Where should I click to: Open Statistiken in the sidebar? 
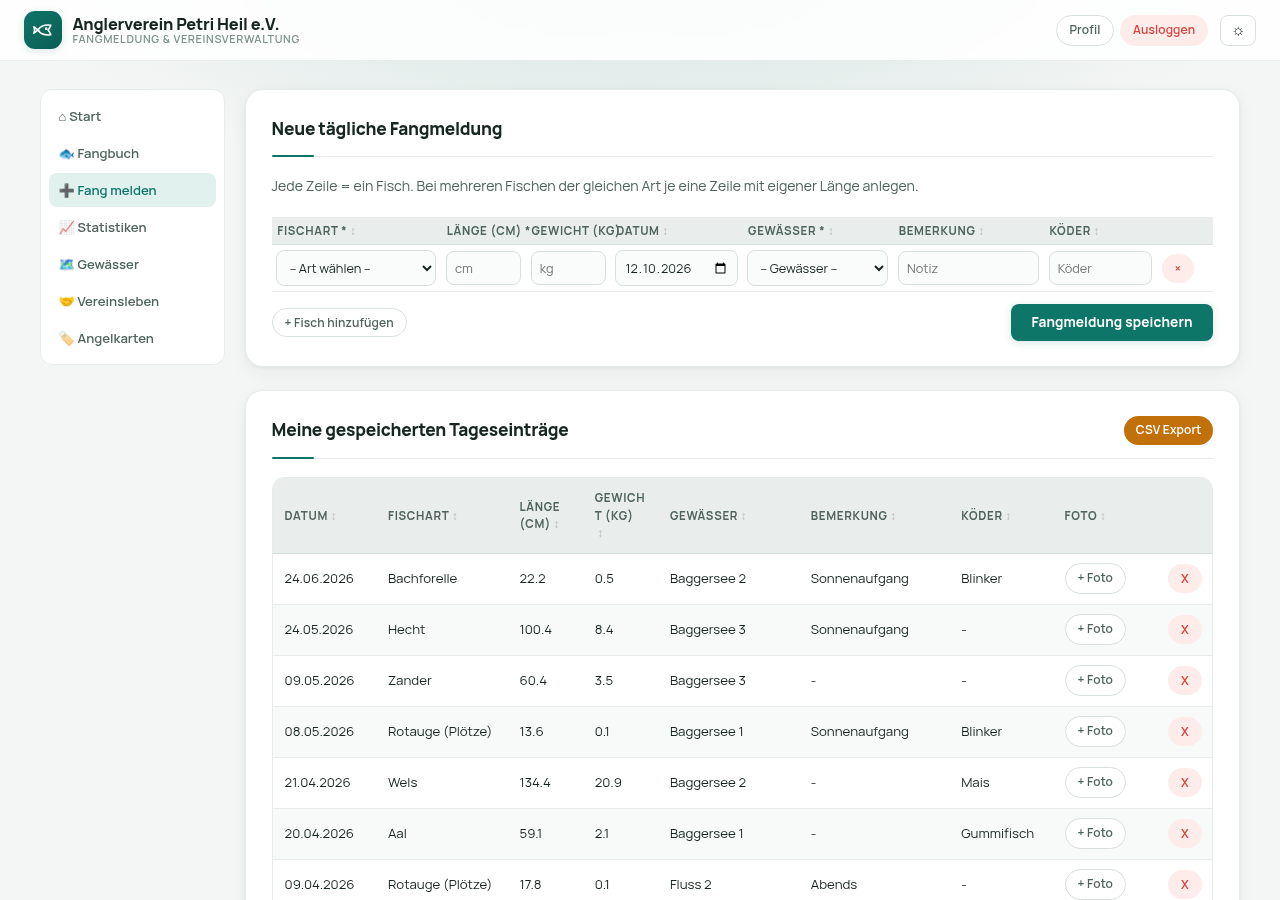[x=132, y=227]
